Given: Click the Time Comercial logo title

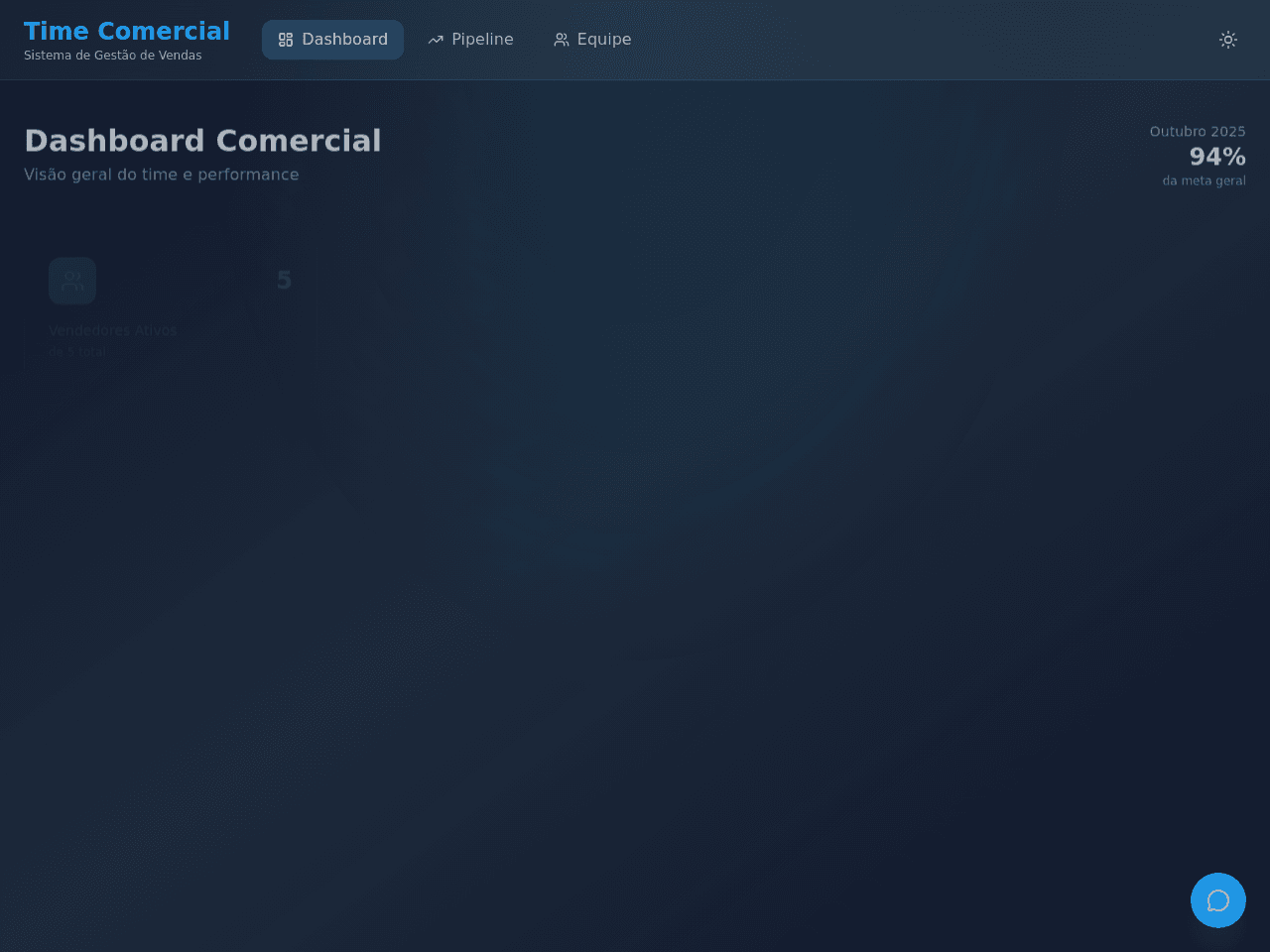Looking at the screenshot, I should point(127,31).
